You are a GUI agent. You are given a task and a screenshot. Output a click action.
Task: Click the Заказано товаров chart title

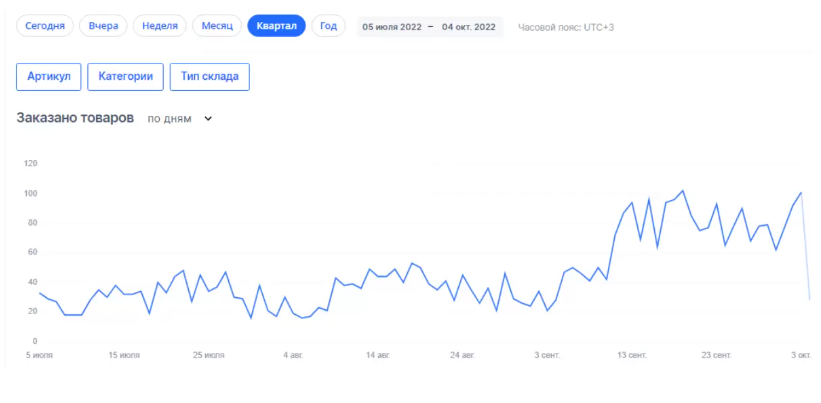tap(75, 118)
